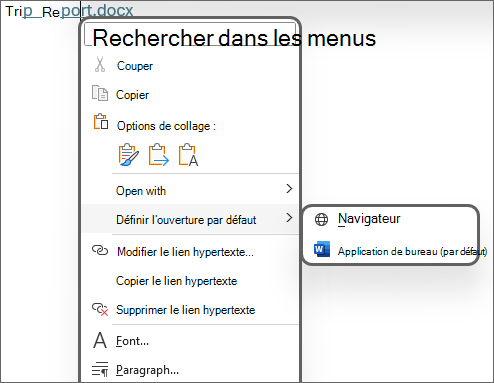Click the Options de collage : label
Image resolution: width=494 pixels, height=383 pixels.
pos(166,126)
